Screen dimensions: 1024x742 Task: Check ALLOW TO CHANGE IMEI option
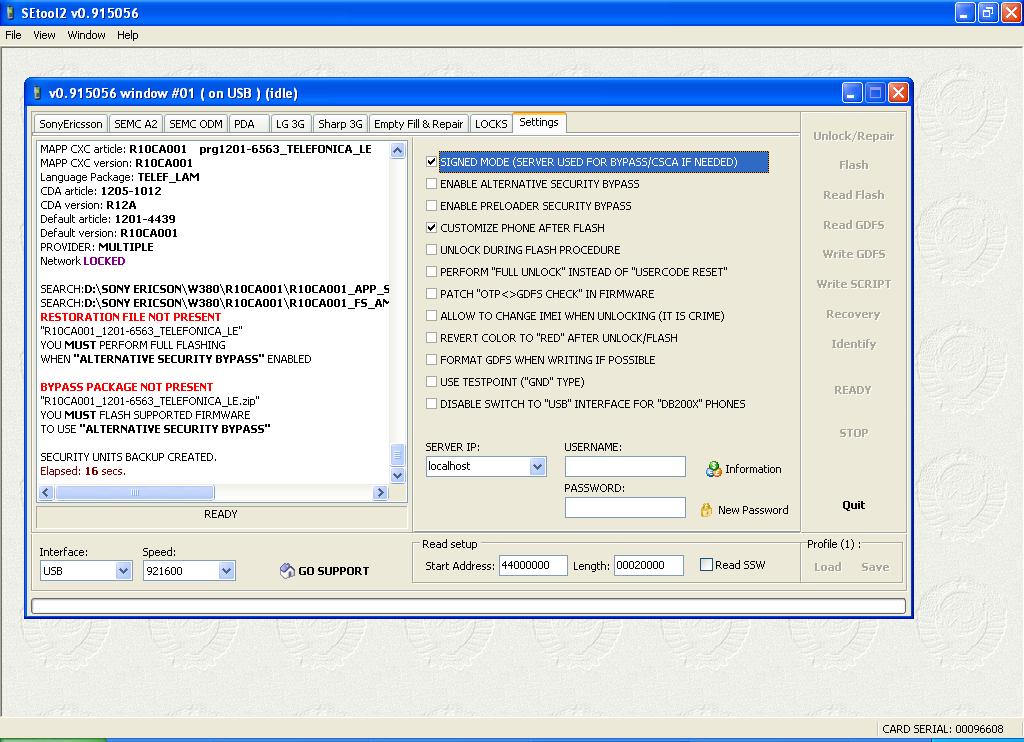(431, 315)
